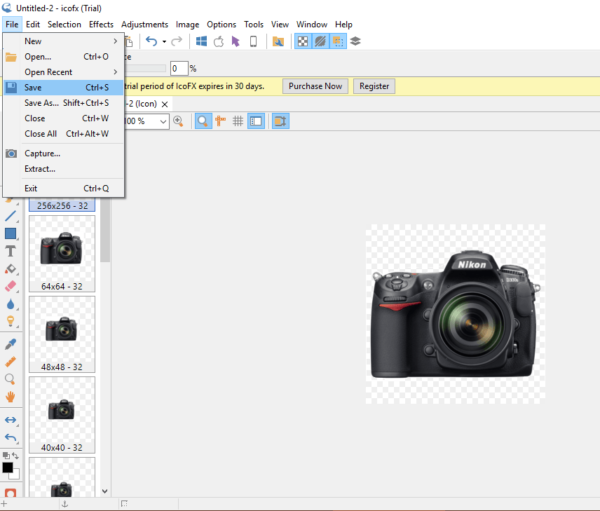Click the orange center guide icon
Screen dimensions: 600x511
[x=220, y=121]
